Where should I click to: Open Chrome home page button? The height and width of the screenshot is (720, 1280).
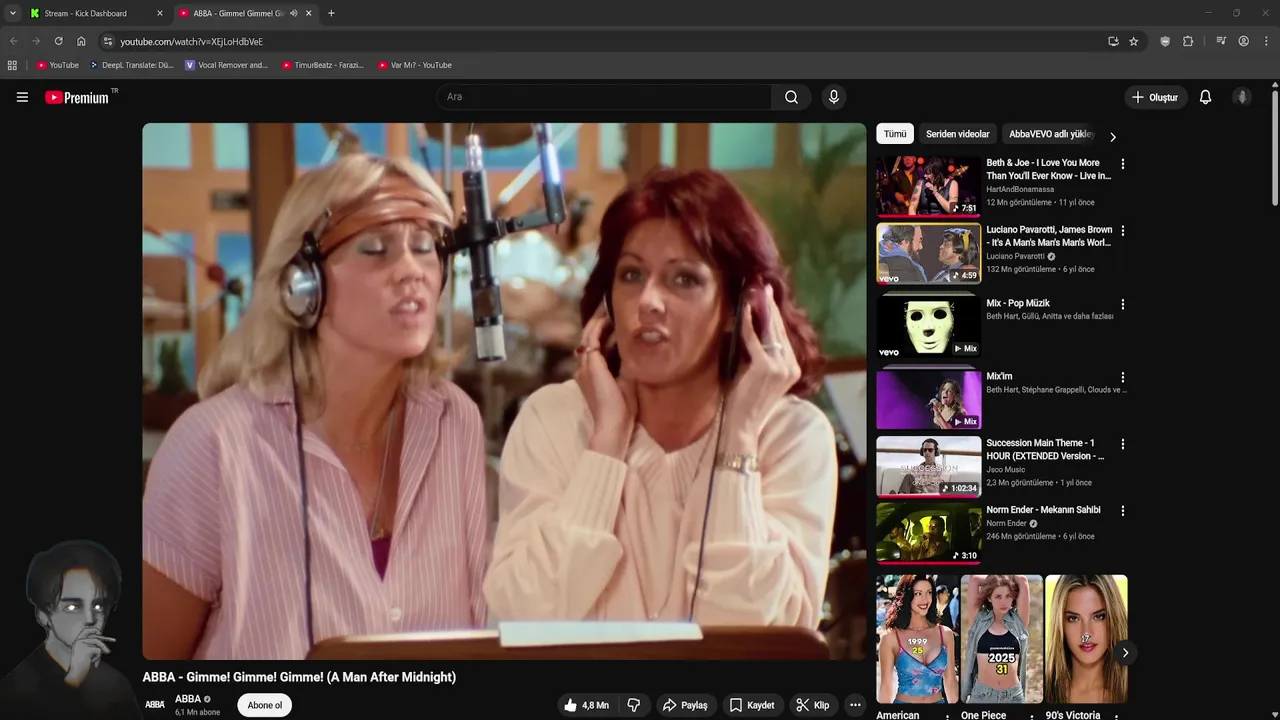[81, 41]
